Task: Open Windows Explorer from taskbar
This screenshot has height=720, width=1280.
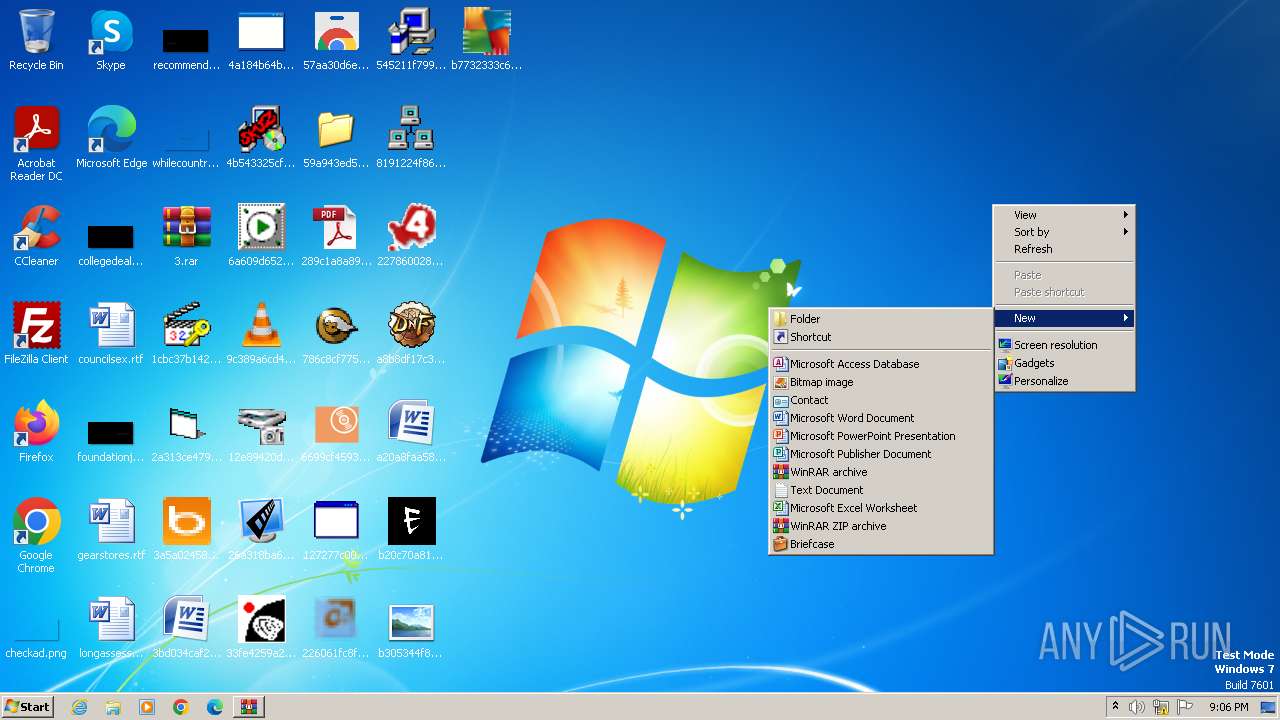Action: (113, 707)
